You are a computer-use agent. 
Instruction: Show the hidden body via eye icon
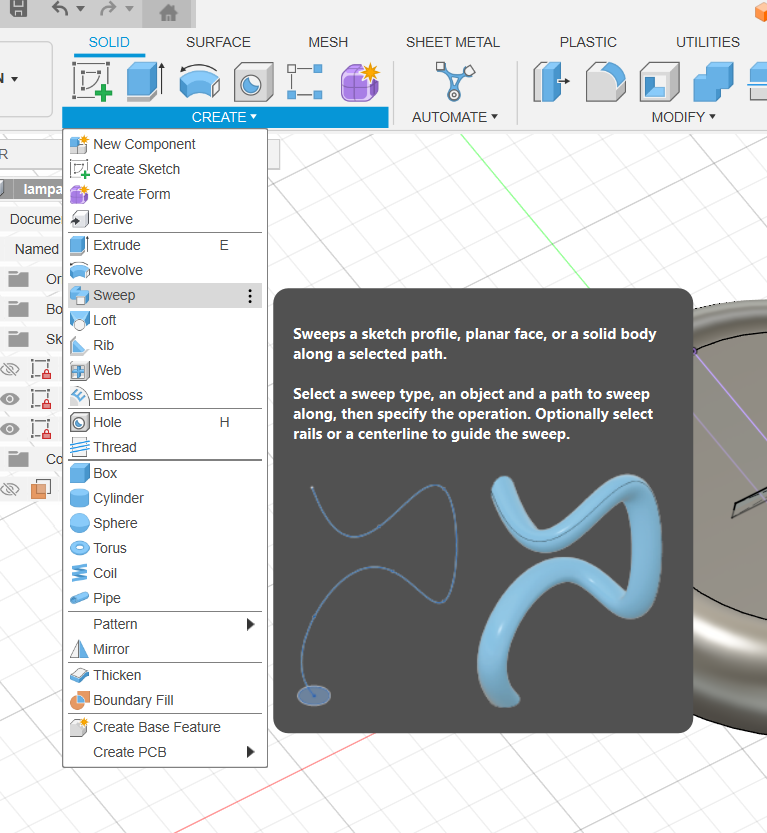(10, 489)
